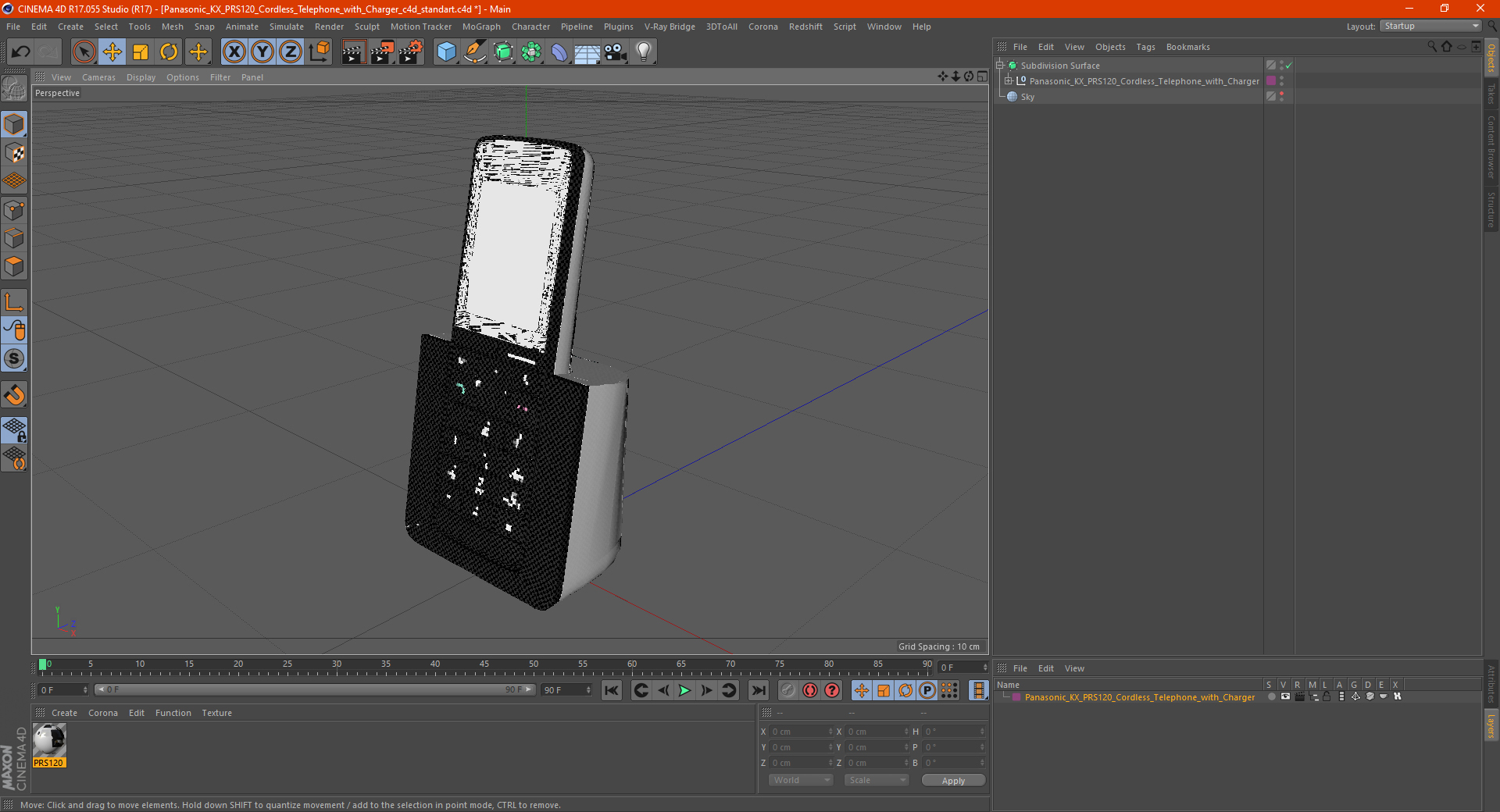
Task: Click the layer color swatch in Layers panel
Action: tap(1016, 697)
